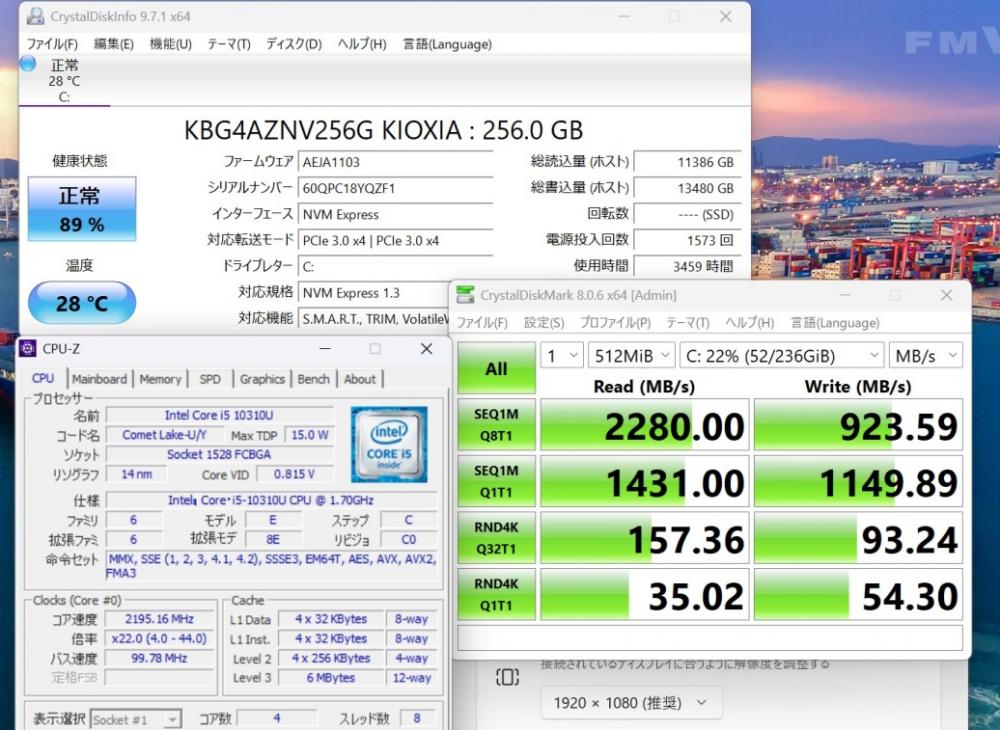Open the C: 22% drive selection dropdown
This screenshot has height=730, width=1000.
782,355
